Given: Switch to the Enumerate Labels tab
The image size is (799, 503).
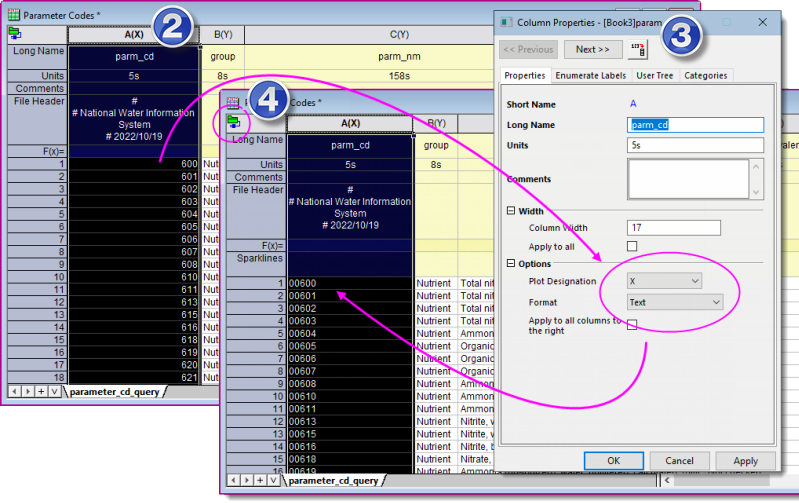Looking at the screenshot, I should coord(591,75).
